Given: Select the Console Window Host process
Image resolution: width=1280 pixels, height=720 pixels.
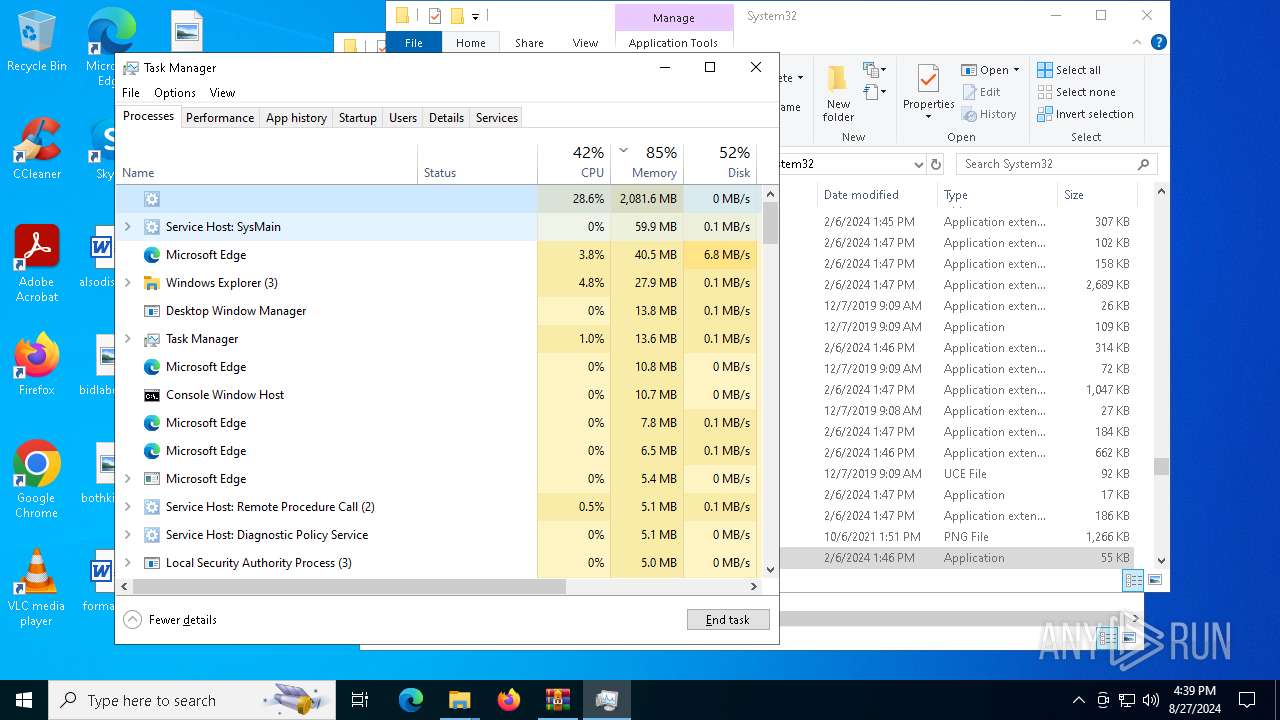Looking at the screenshot, I should pos(437,395).
